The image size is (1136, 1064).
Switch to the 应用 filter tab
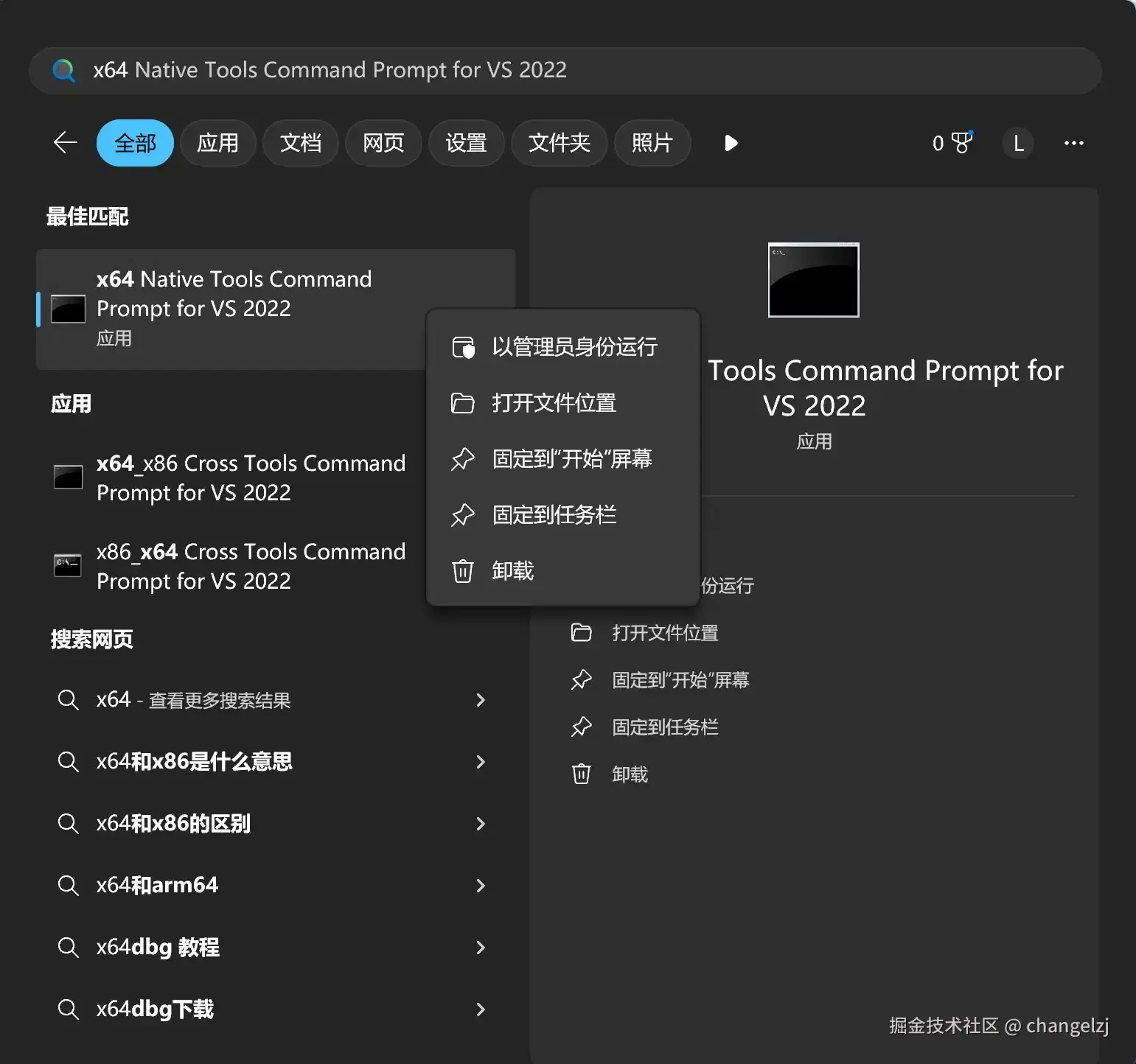pos(217,143)
